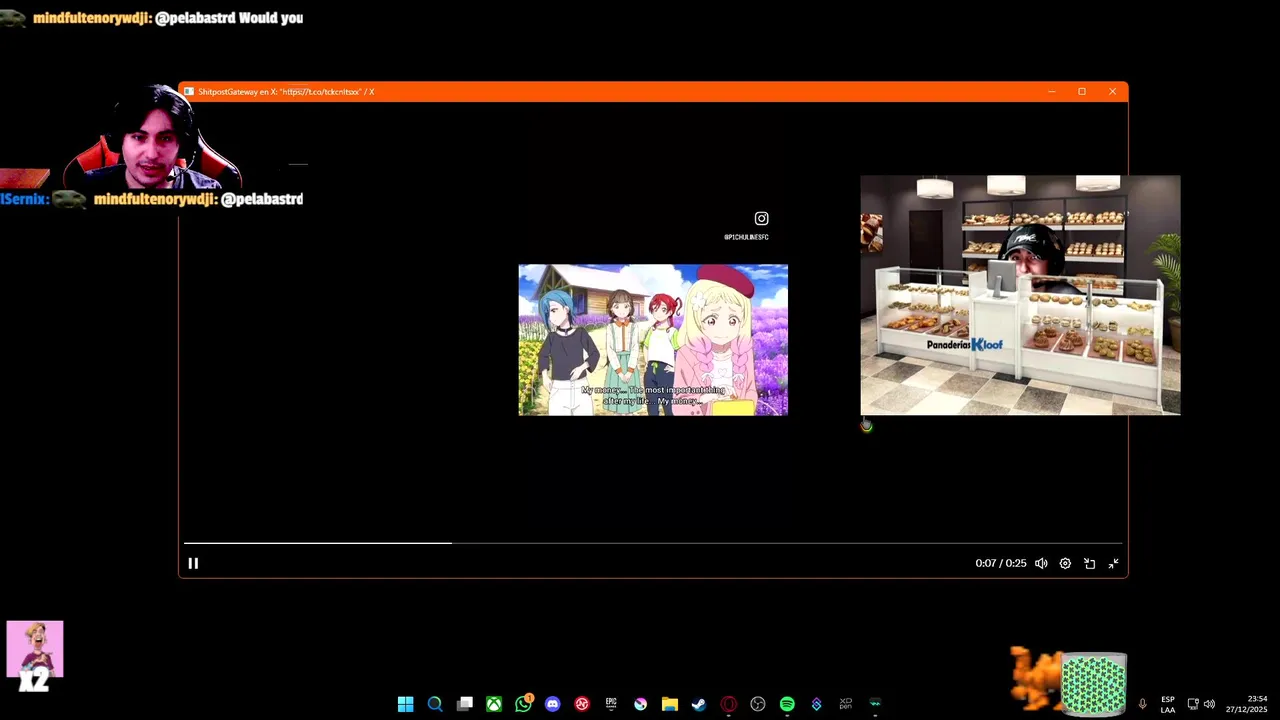Click the top chat message from mindfultenorywdji
This screenshot has height=720, width=1280.
tap(153, 18)
